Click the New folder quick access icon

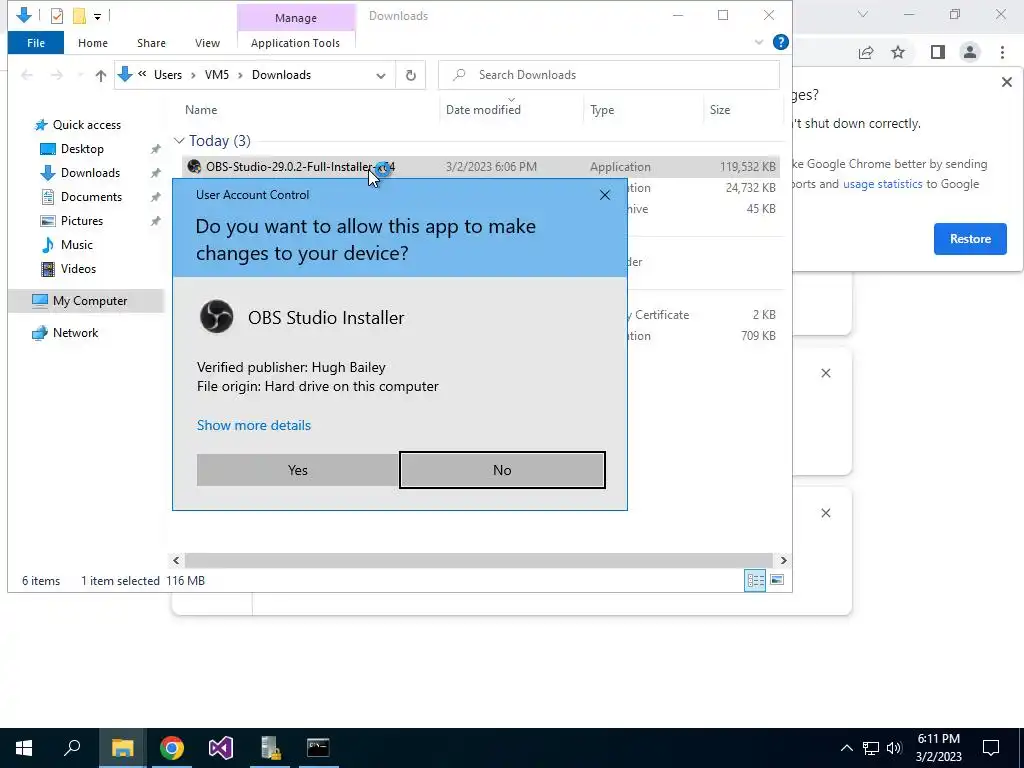click(79, 15)
